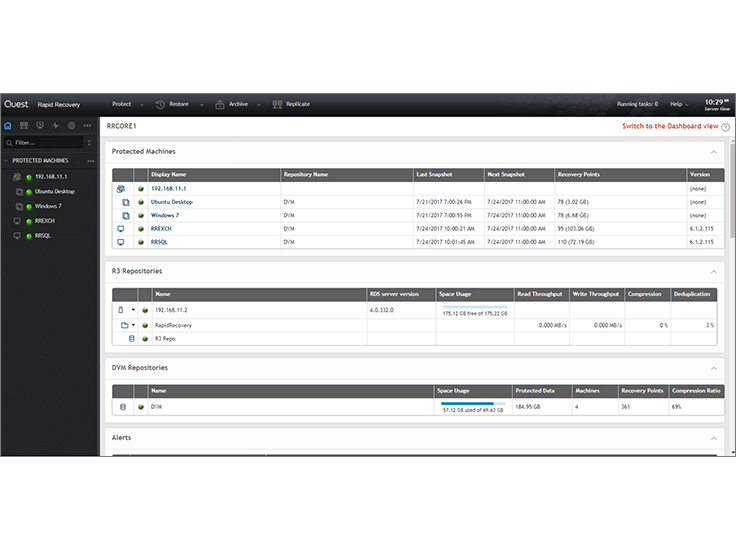Open the Archive menu
This screenshot has width=736, height=550.
point(238,104)
